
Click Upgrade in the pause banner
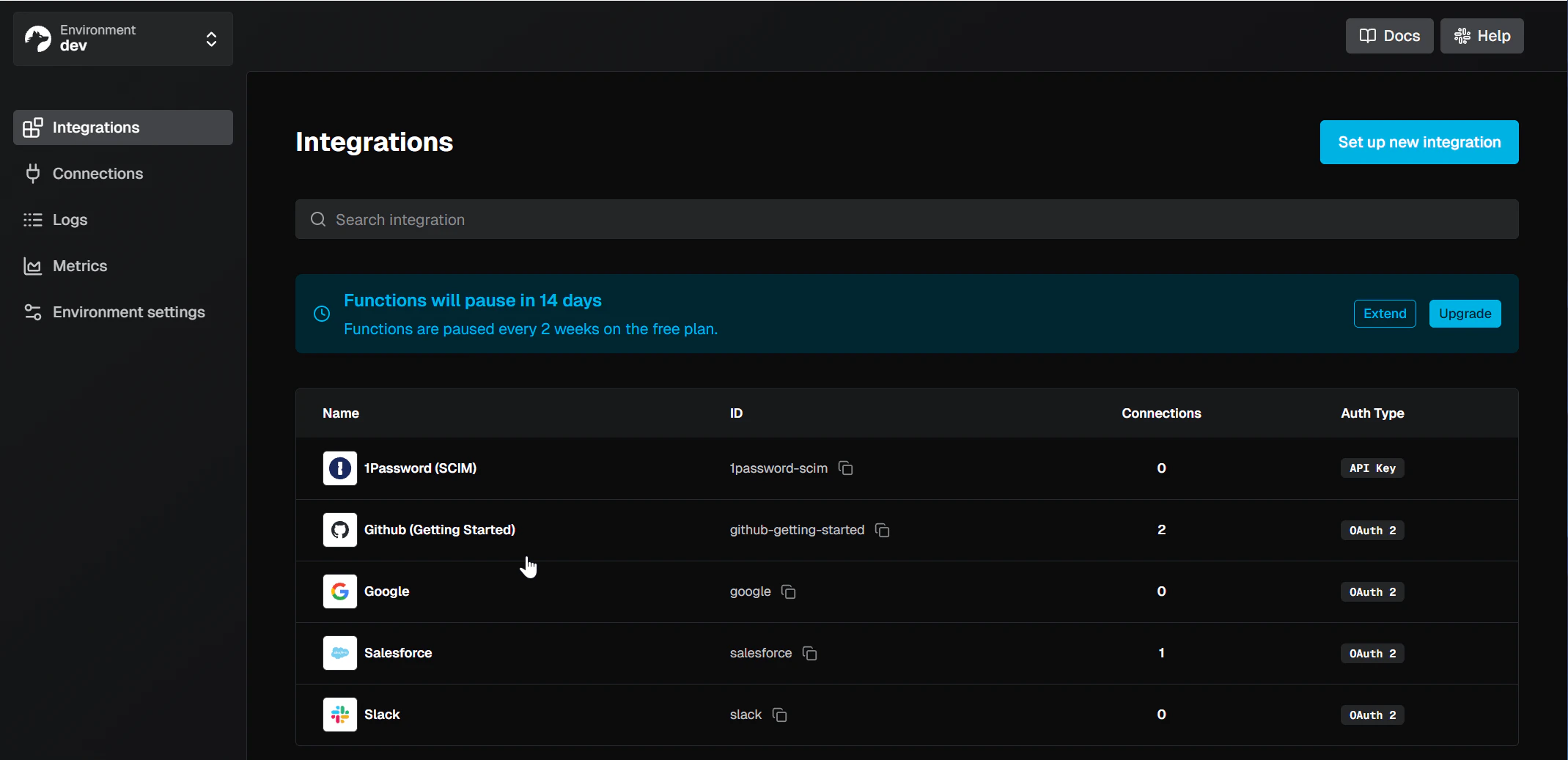coord(1465,314)
